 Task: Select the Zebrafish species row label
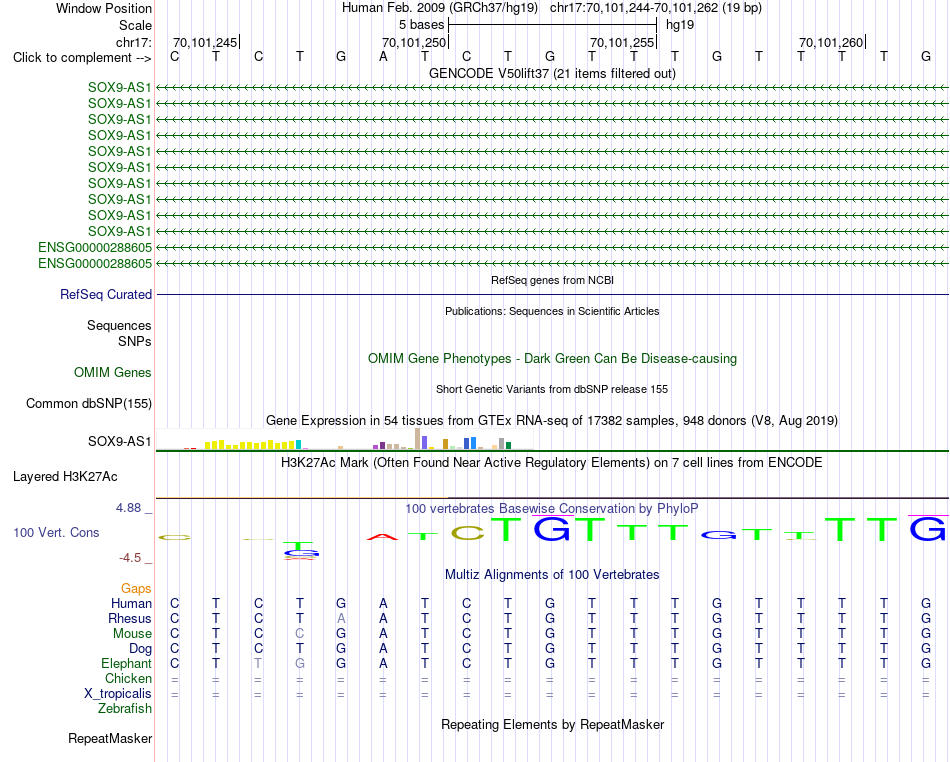125,708
